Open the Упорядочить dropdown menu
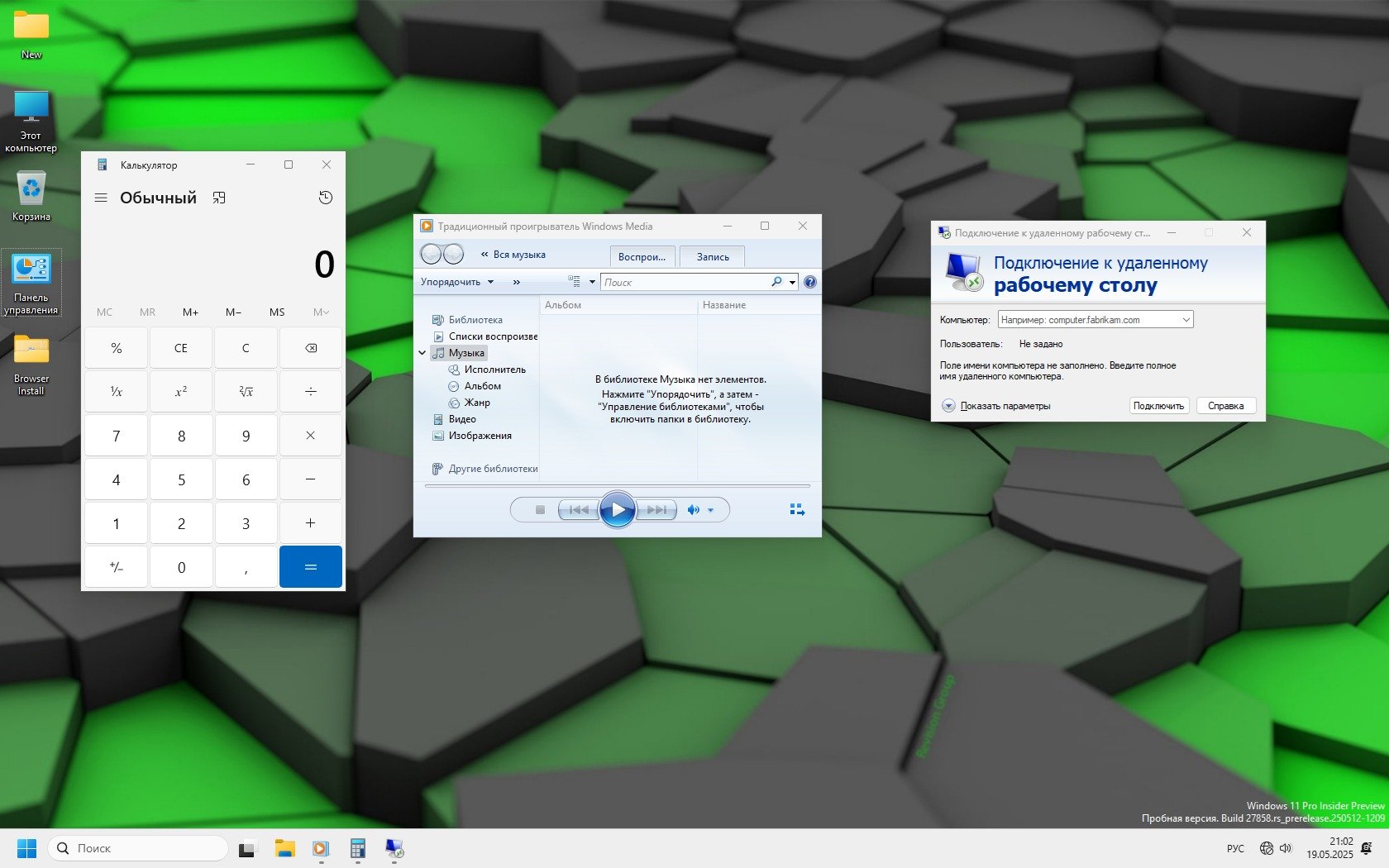This screenshot has height=868, width=1389. click(x=457, y=282)
